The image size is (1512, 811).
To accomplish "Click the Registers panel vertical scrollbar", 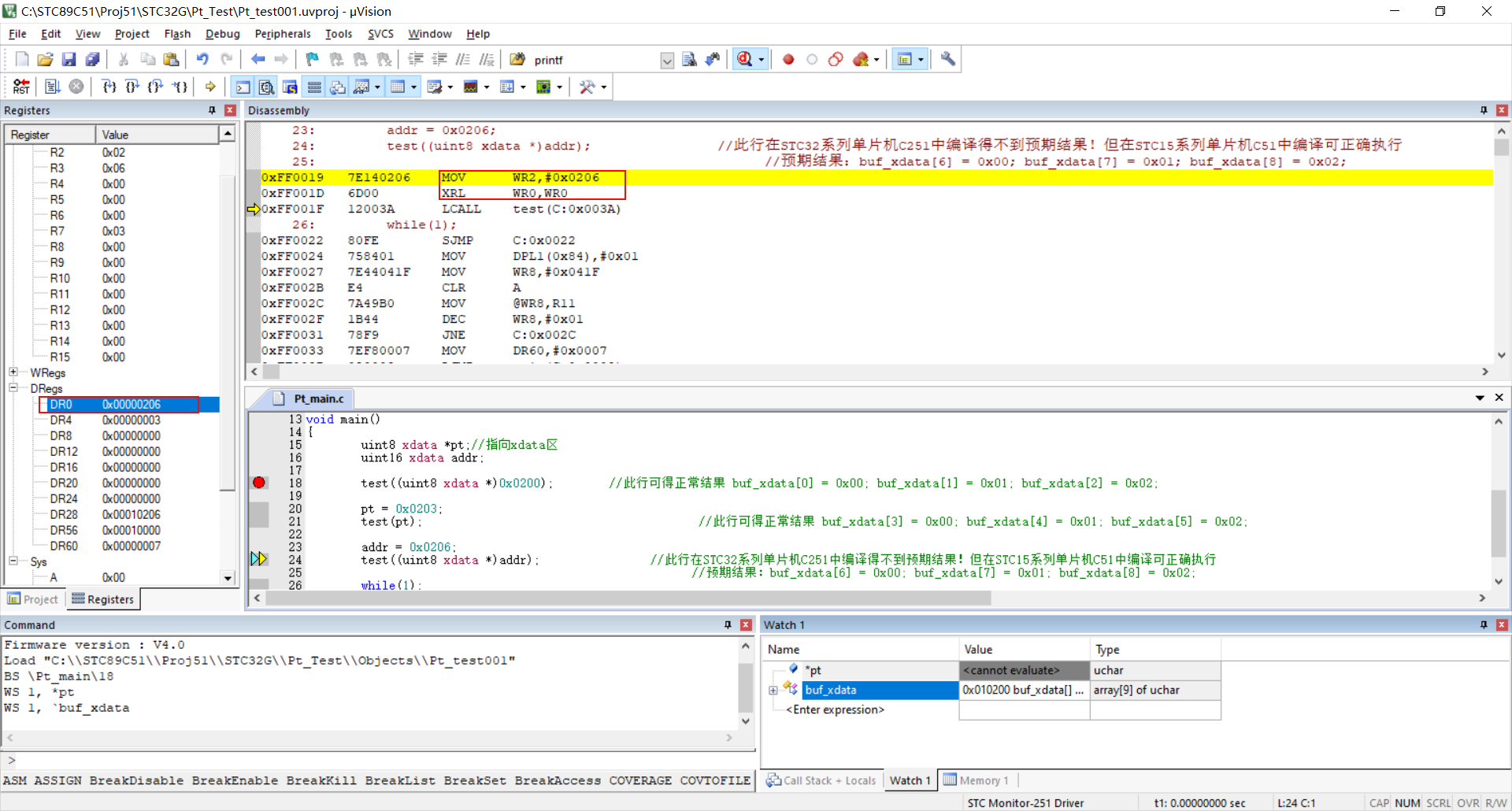I will click(228, 354).
